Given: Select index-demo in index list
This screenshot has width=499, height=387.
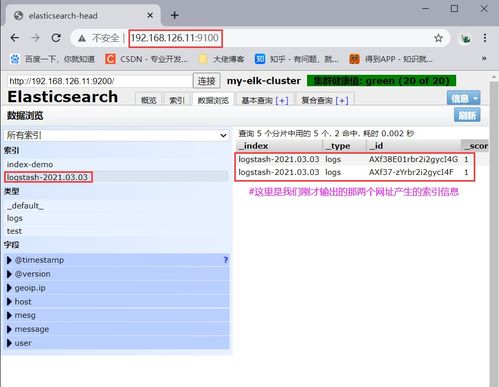Looking at the screenshot, I should click(30, 164).
